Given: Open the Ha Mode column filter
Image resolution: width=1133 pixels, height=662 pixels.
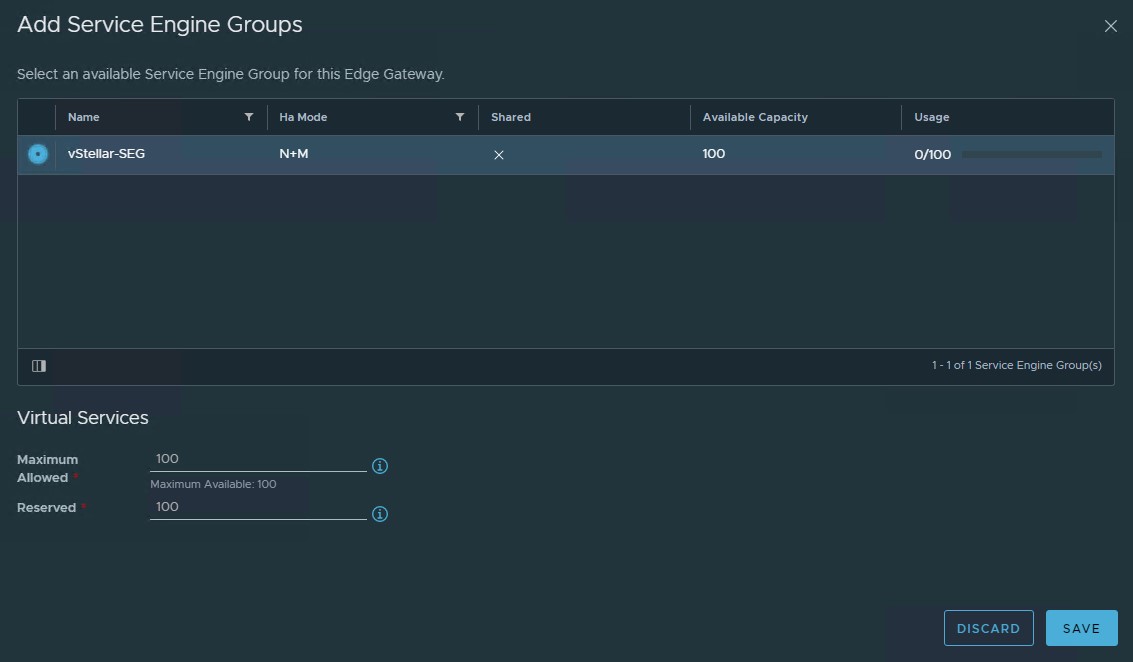Looking at the screenshot, I should (460, 117).
